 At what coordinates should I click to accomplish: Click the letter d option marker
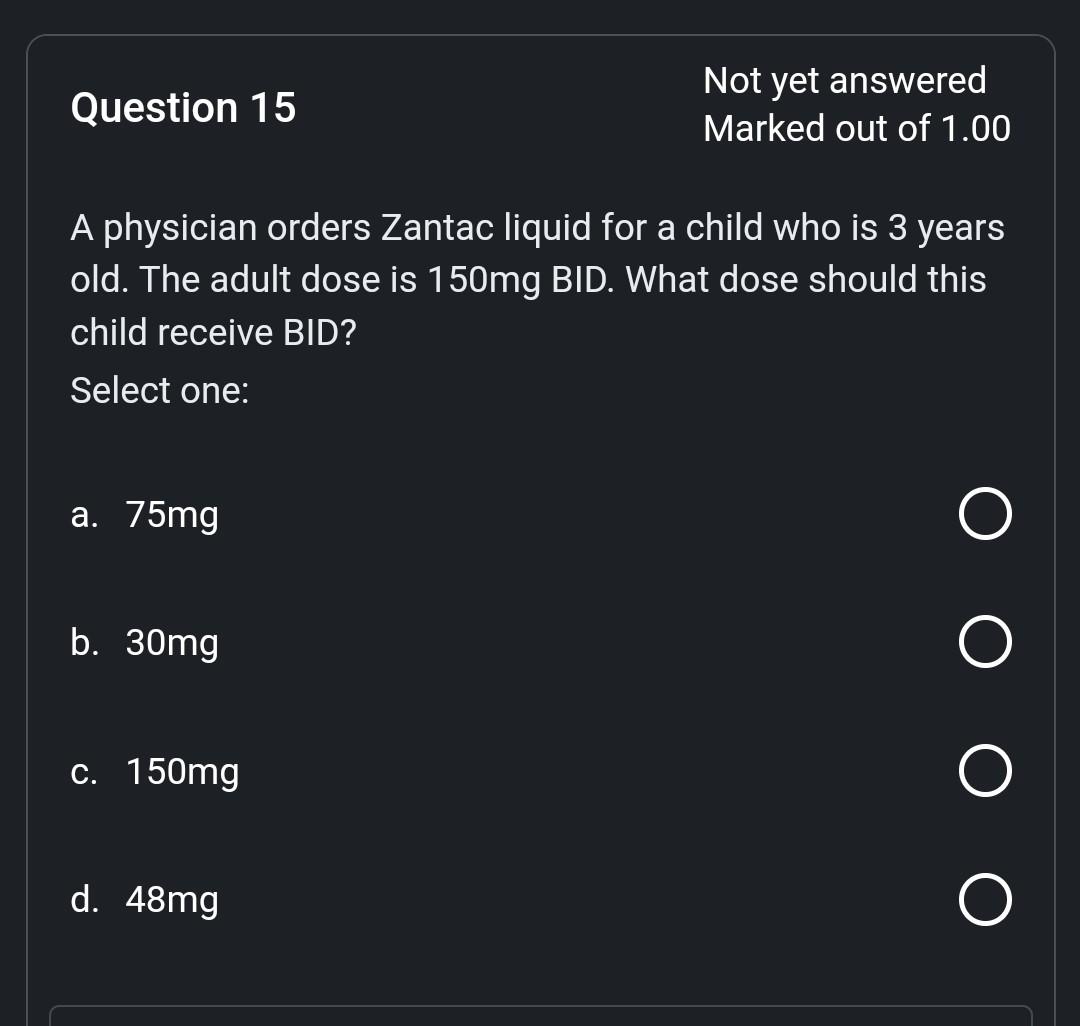(84, 899)
